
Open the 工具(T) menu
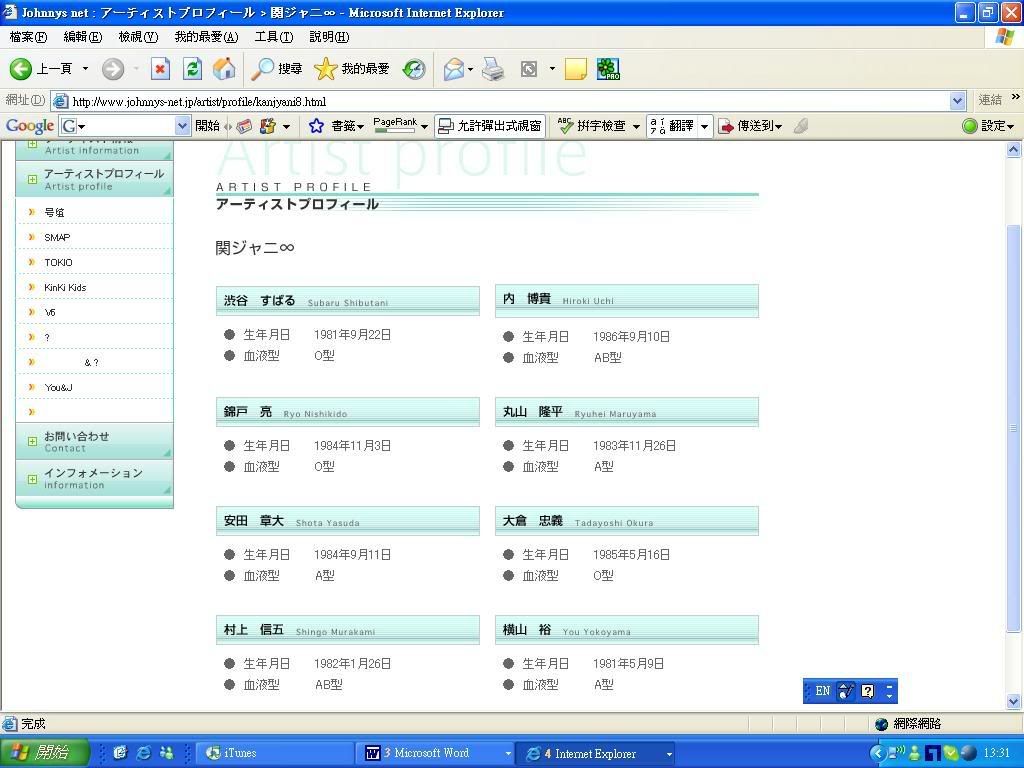tap(273, 37)
